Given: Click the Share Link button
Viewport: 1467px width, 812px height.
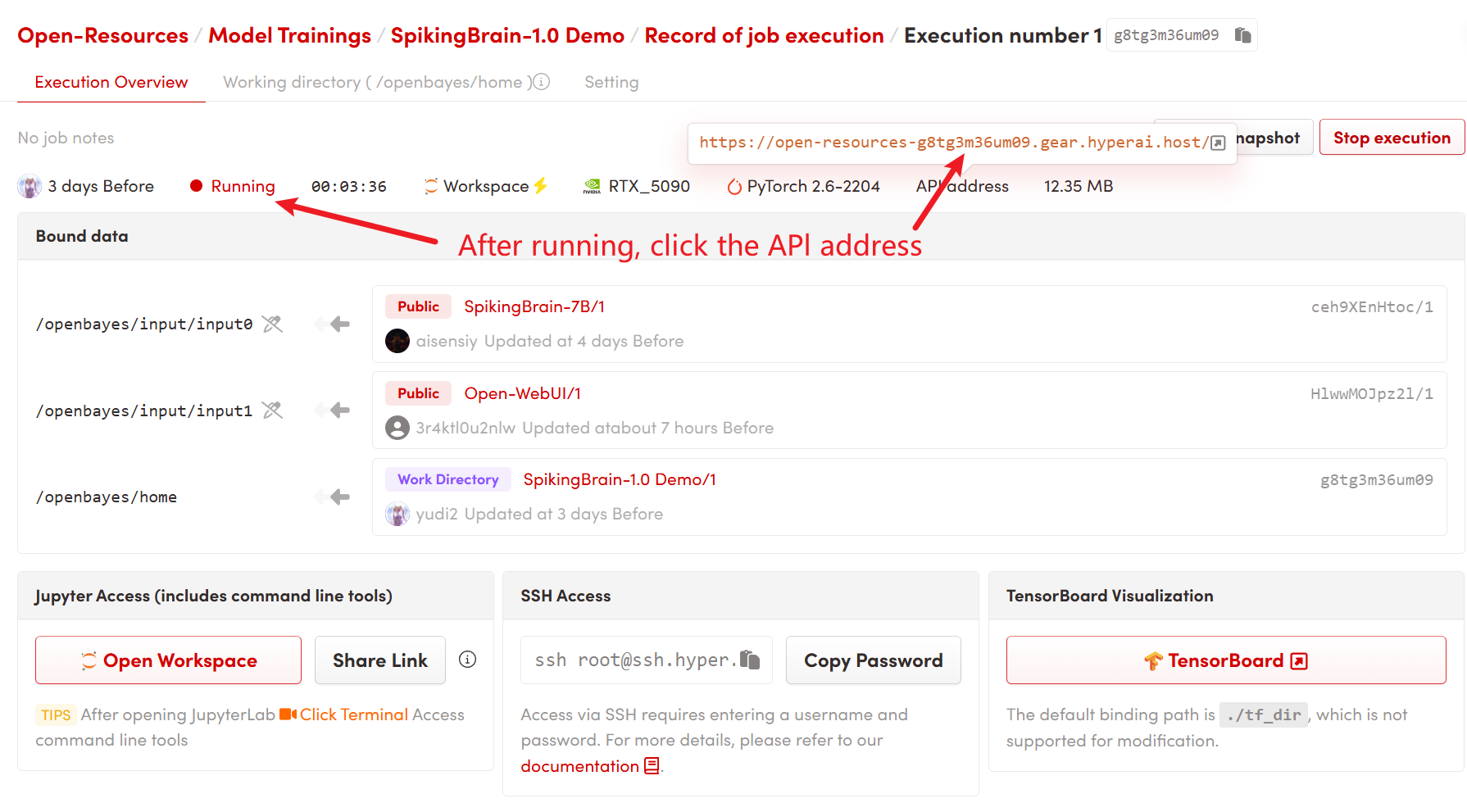Looking at the screenshot, I should [x=379, y=660].
